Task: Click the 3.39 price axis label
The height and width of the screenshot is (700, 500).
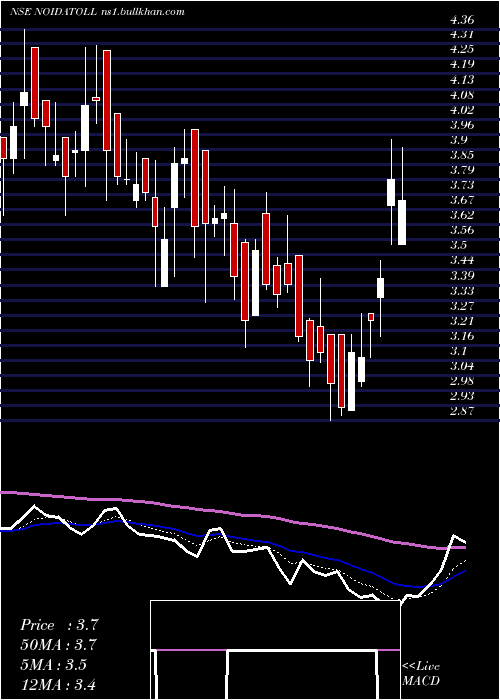Action: (462, 275)
